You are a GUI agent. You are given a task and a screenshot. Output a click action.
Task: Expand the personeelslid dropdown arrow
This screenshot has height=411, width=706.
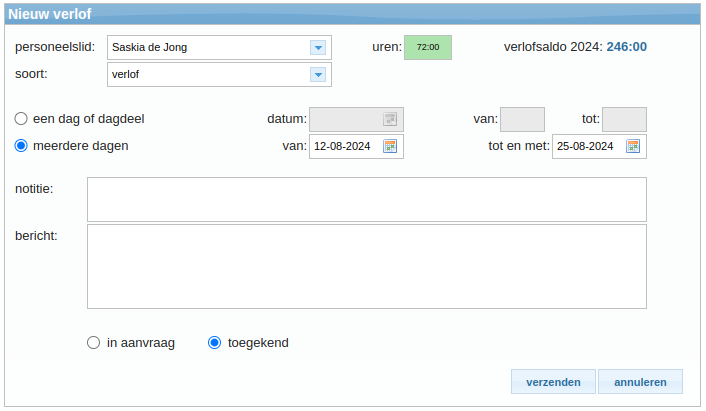318,47
